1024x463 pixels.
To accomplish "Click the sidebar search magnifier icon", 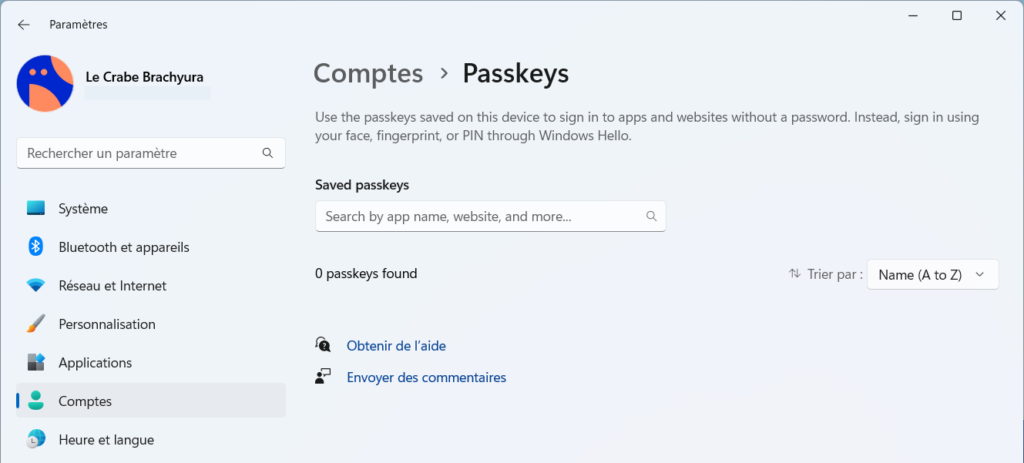I will click(x=267, y=153).
